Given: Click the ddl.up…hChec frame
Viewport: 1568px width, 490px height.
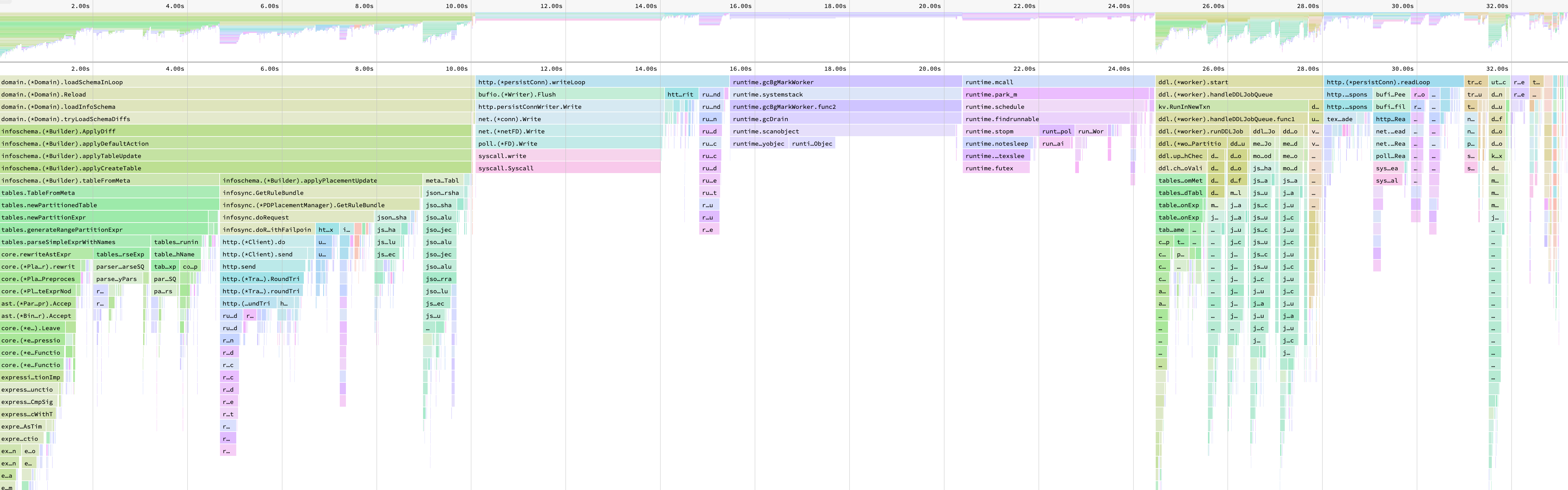Looking at the screenshot, I should point(1181,156).
